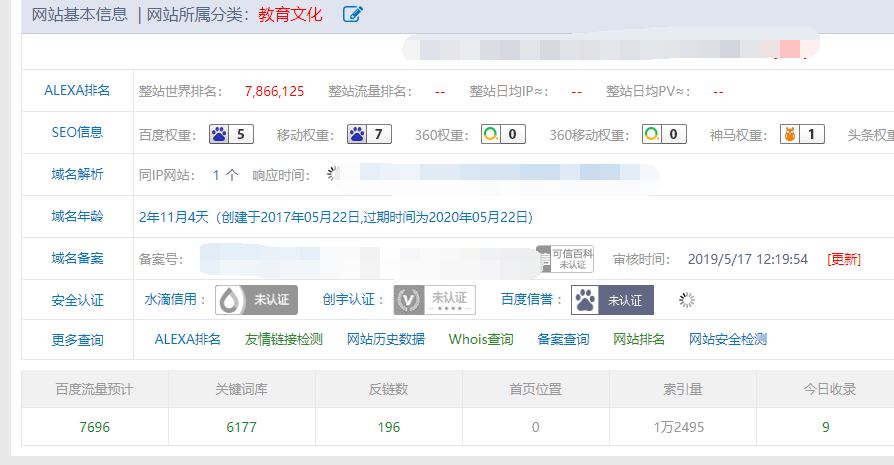The image size is (894, 465).
Task: Click the domain age text 2年11月4天
Action: click(174, 217)
